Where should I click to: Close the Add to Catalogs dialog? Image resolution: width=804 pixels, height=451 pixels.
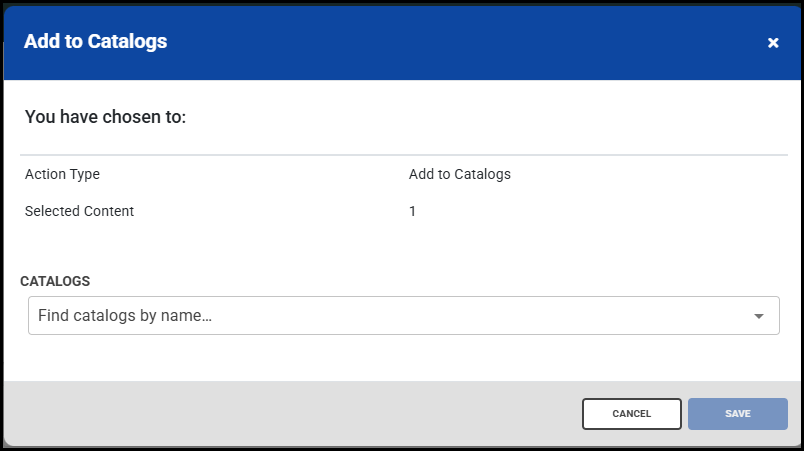point(772,42)
